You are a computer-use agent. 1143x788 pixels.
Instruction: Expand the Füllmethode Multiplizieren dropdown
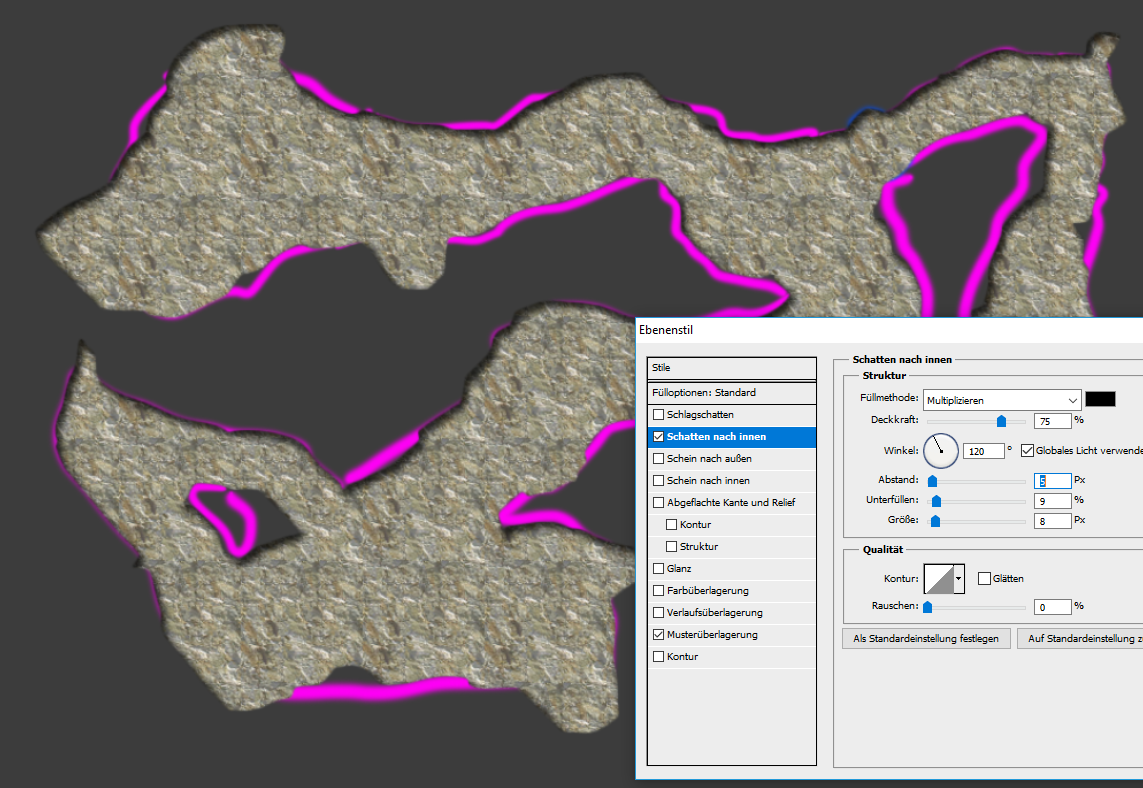[1002, 399]
